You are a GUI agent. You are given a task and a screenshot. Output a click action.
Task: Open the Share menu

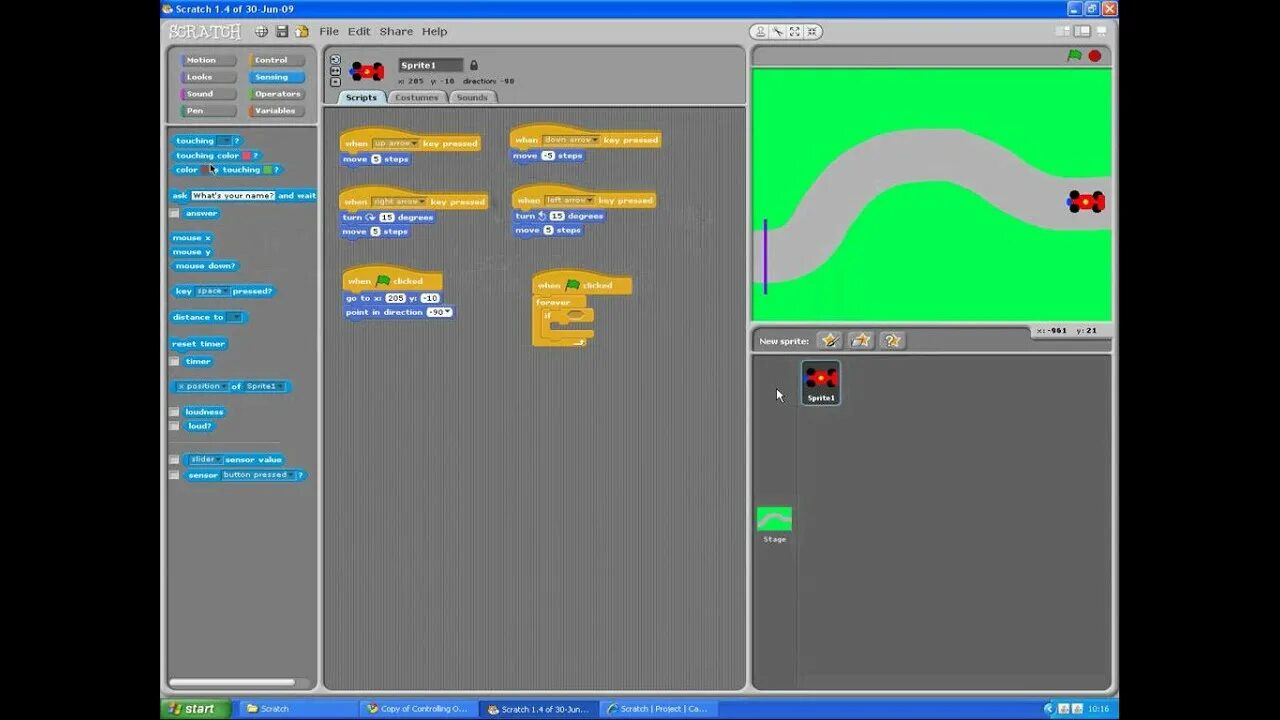(396, 32)
